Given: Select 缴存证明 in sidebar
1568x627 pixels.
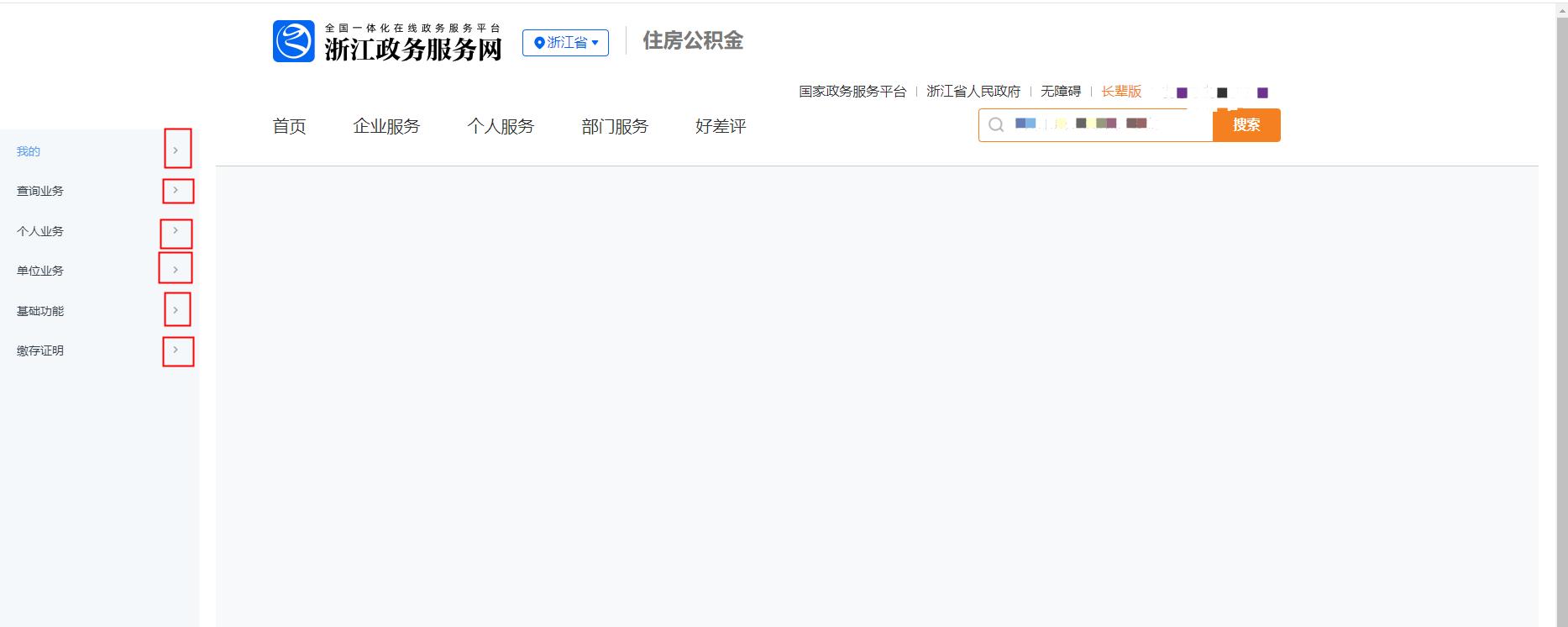Looking at the screenshot, I should coord(40,350).
